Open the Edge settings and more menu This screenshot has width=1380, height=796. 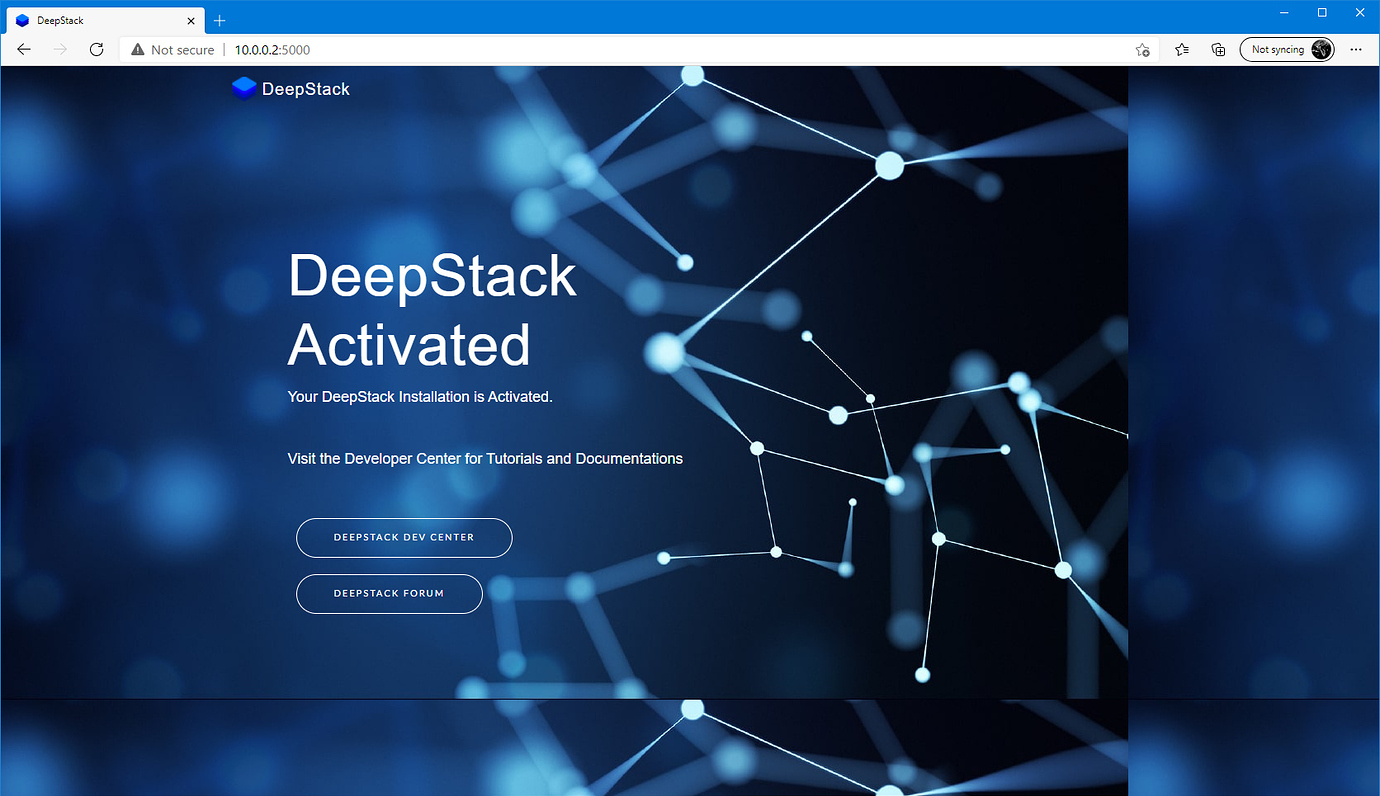point(1356,49)
